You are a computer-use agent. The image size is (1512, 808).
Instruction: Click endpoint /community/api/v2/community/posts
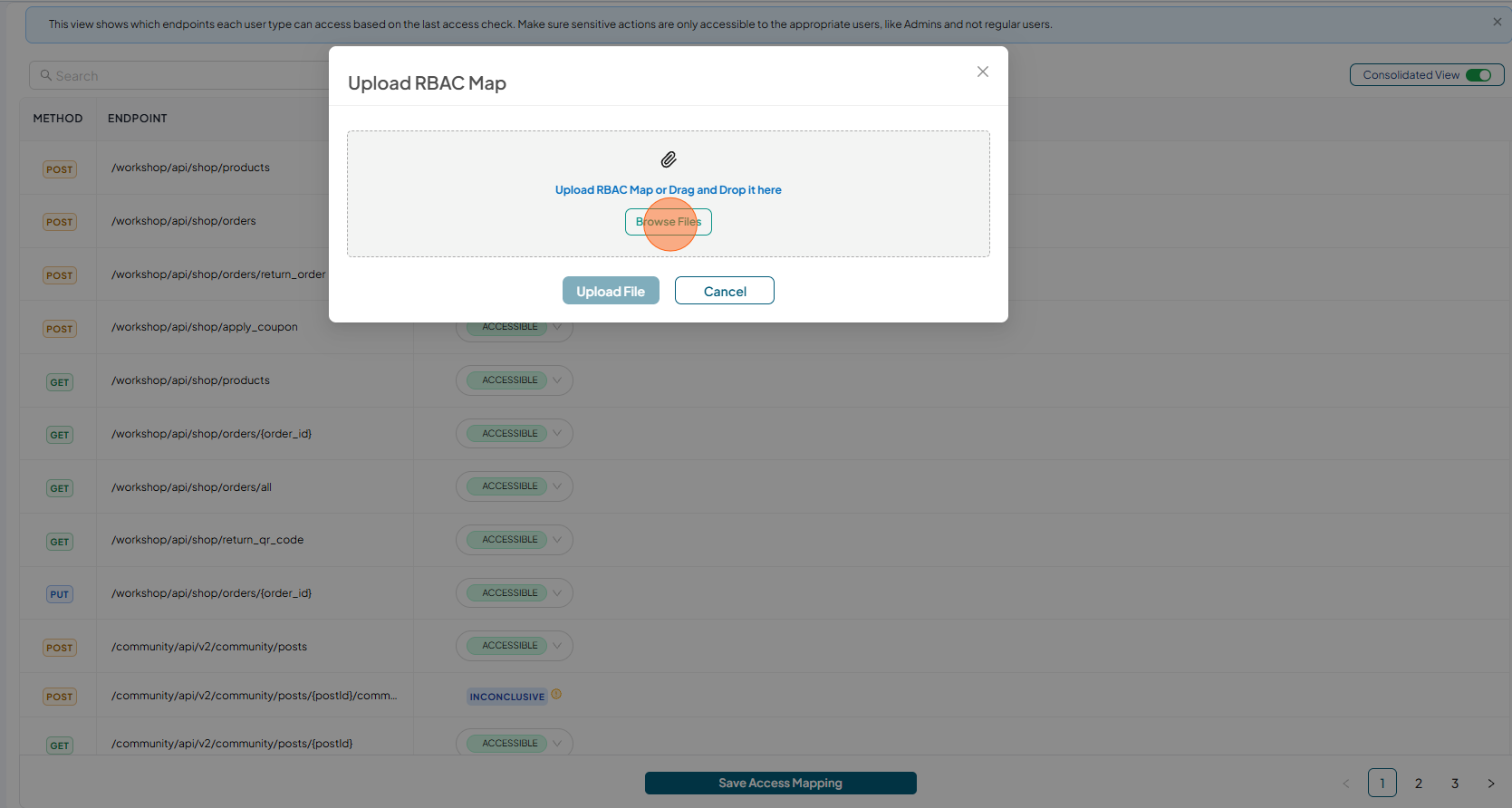pyautogui.click(x=209, y=647)
